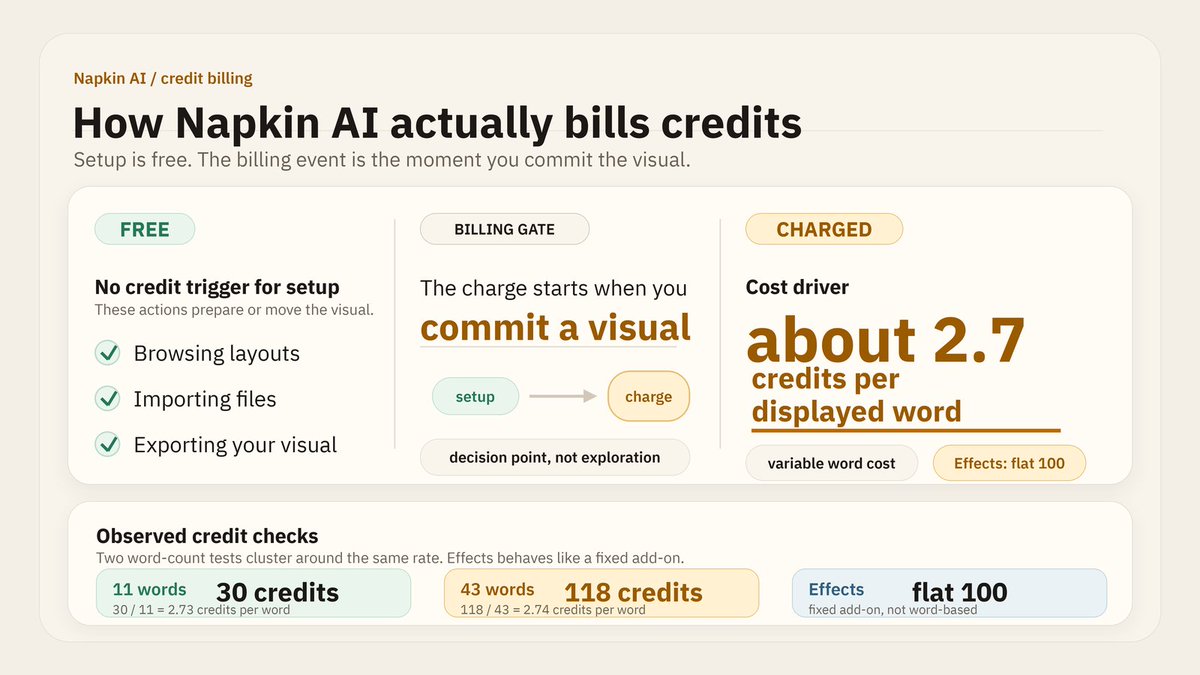The image size is (1200, 675).
Task: Click the text The charge starts when you
Action: 553,288
